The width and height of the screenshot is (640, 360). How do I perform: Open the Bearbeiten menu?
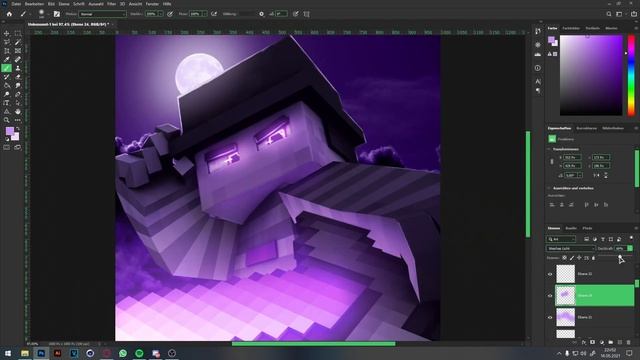[x=34, y=4]
